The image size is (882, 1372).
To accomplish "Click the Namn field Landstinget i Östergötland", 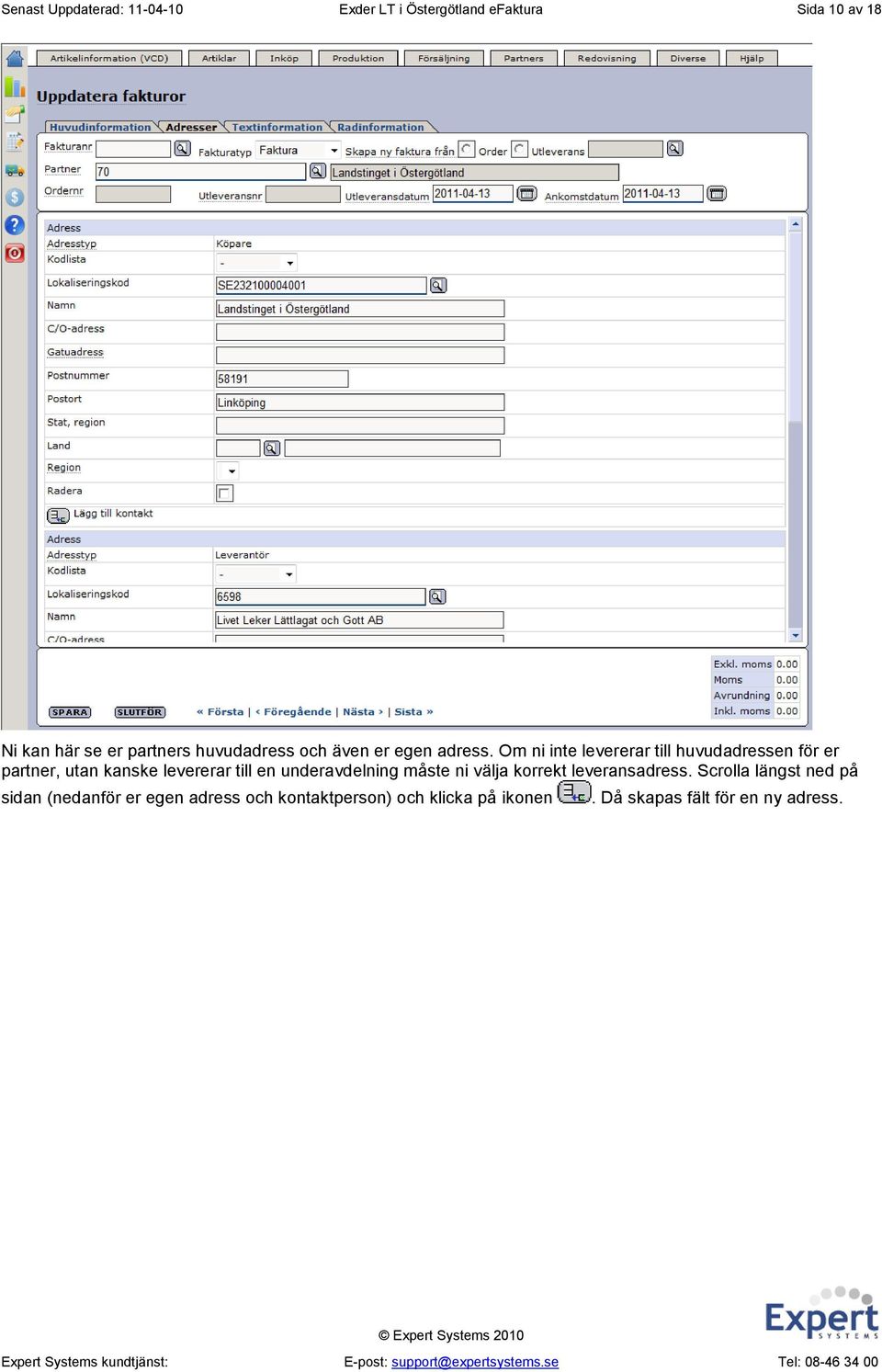I will 360,309.
